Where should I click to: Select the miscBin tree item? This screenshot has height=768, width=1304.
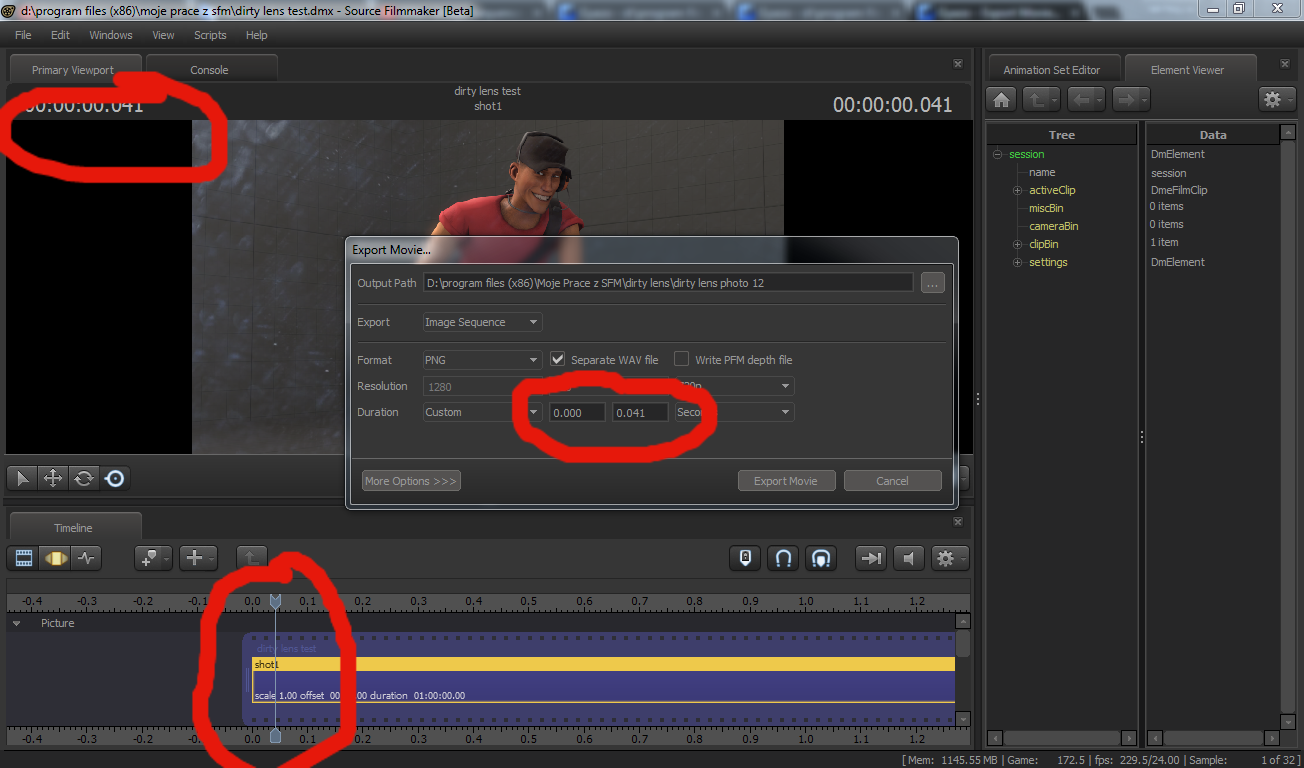pos(1046,208)
